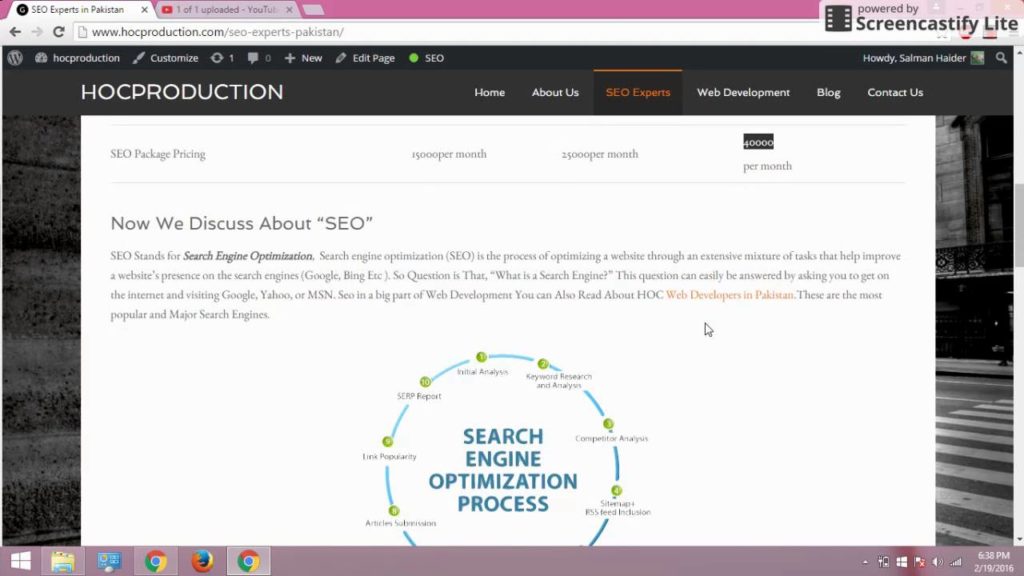Open Blog navigation item
This screenshot has width=1024, height=576.
point(828,93)
